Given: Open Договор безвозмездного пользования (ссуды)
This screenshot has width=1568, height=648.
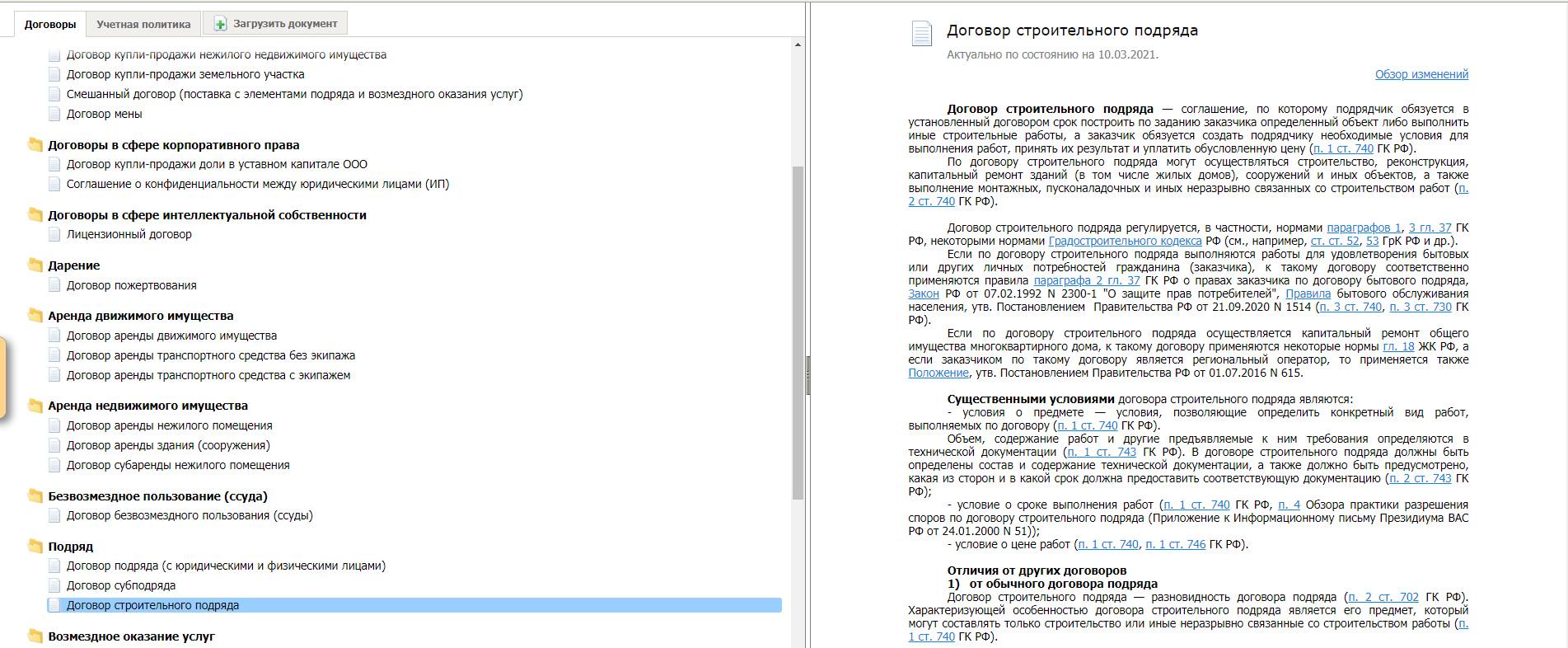Looking at the screenshot, I should pyautogui.click(x=190, y=515).
